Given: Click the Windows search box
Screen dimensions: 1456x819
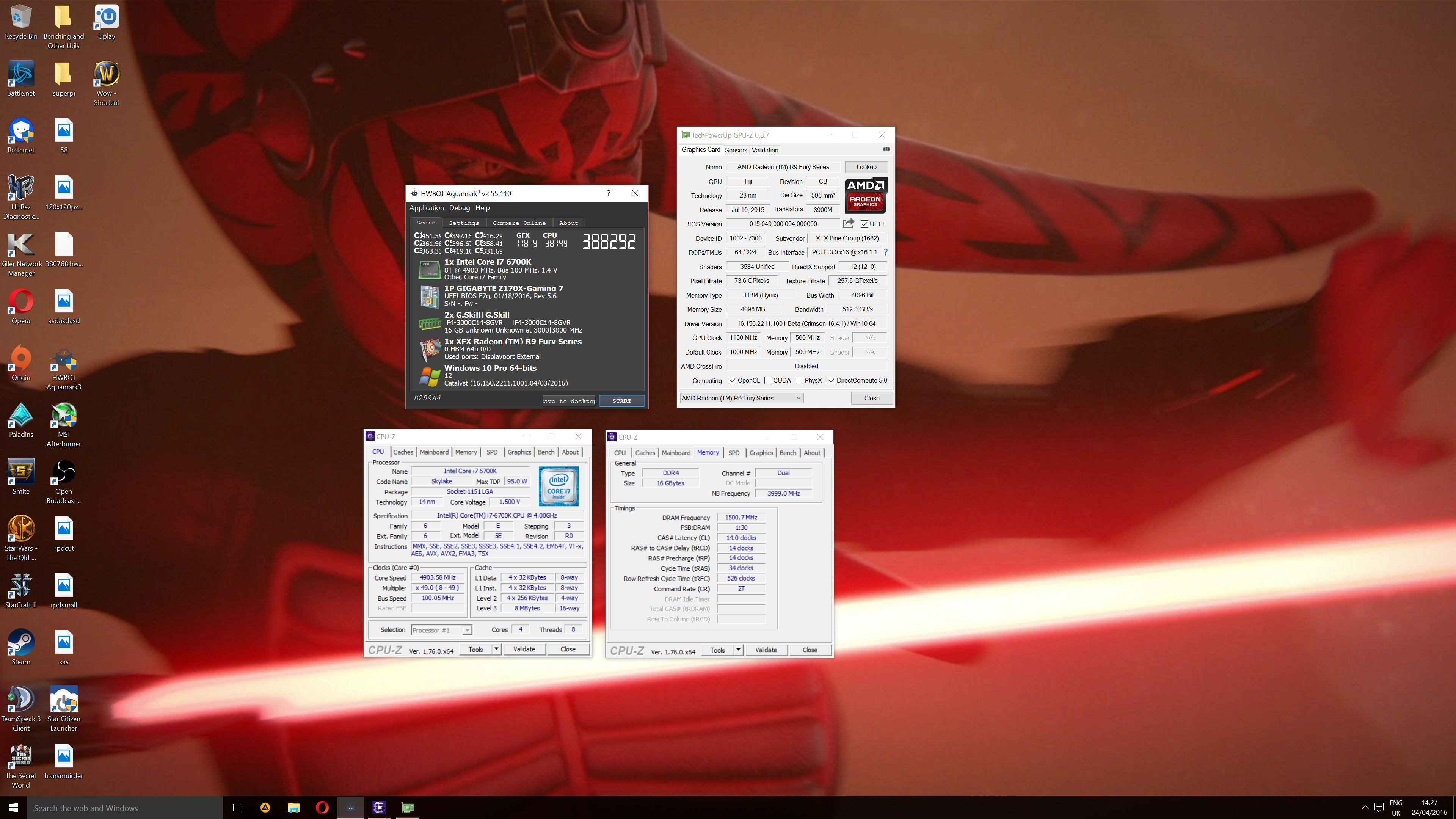Looking at the screenshot, I should (x=125, y=808).
